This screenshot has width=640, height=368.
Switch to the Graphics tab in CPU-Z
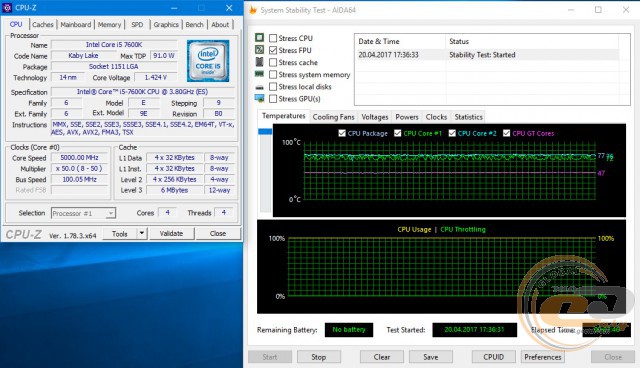(x=166, y=24)
